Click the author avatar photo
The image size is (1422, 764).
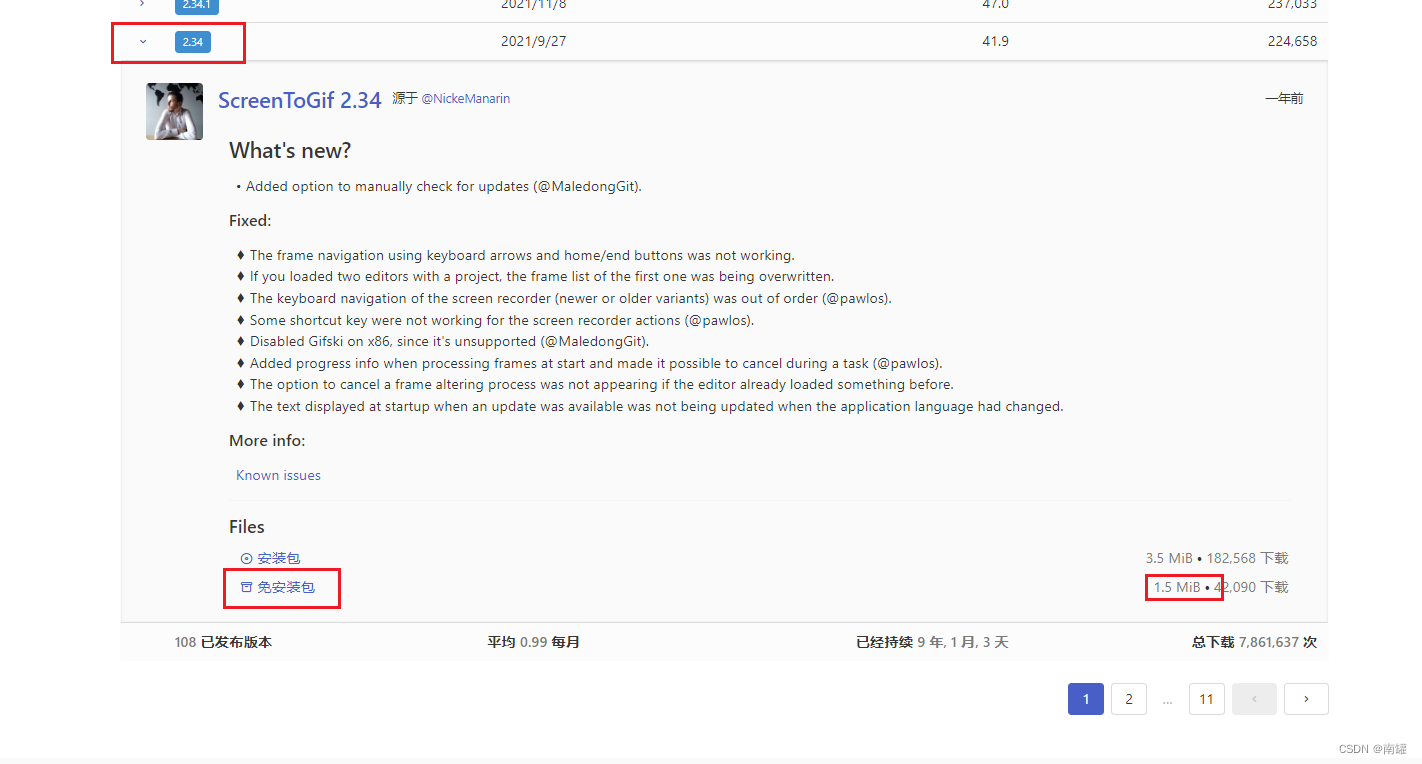175,111
